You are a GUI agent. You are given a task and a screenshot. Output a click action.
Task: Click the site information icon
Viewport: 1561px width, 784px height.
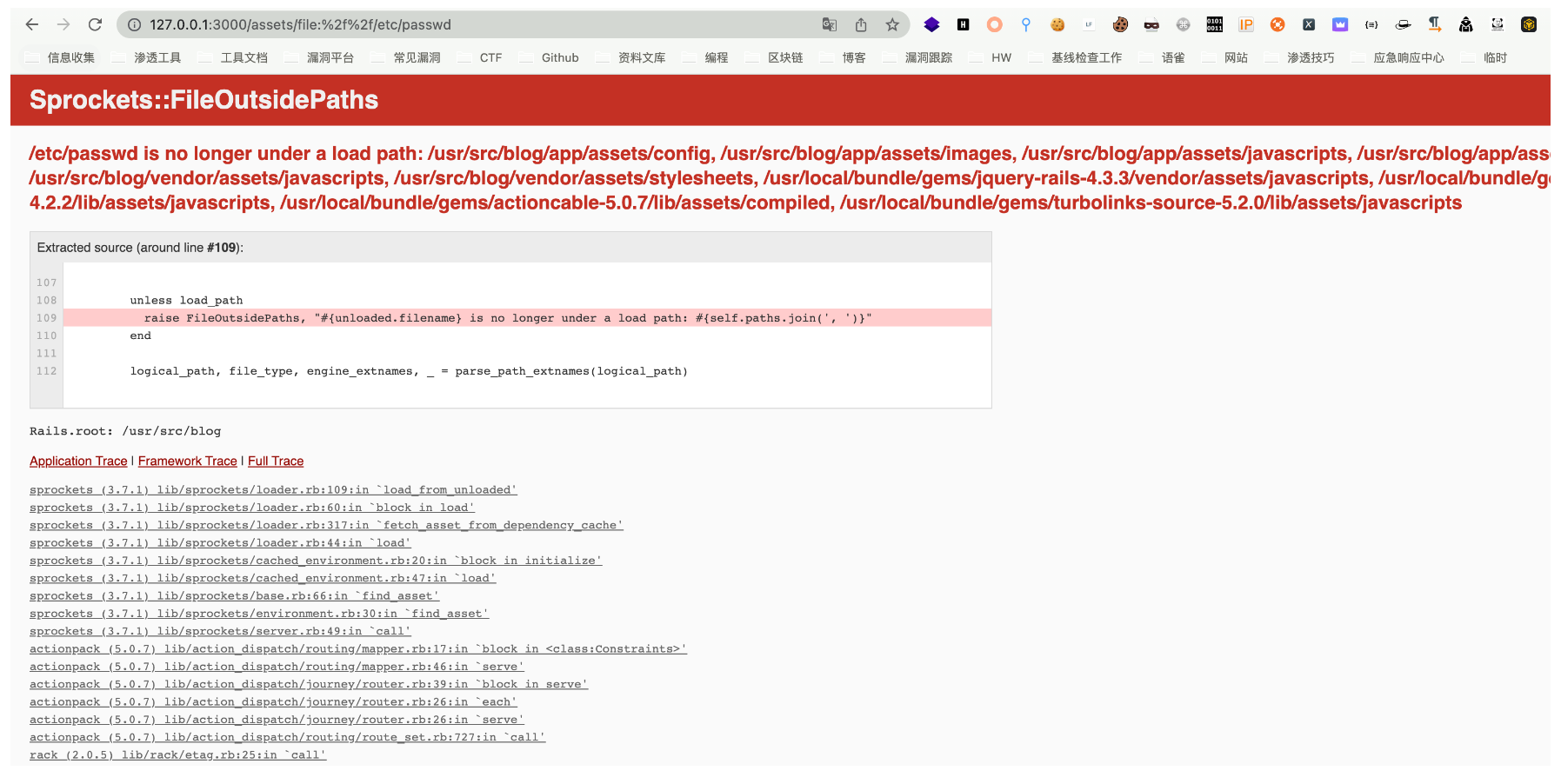coord(135,25)
